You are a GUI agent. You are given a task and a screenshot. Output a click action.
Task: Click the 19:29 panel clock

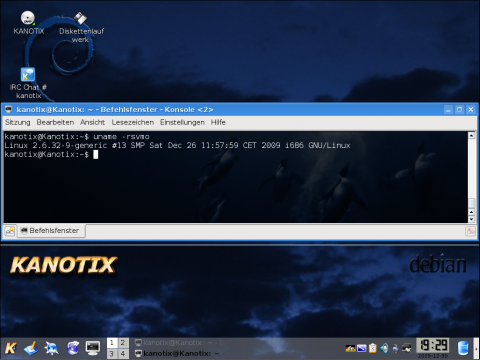[x=433, y=345]
